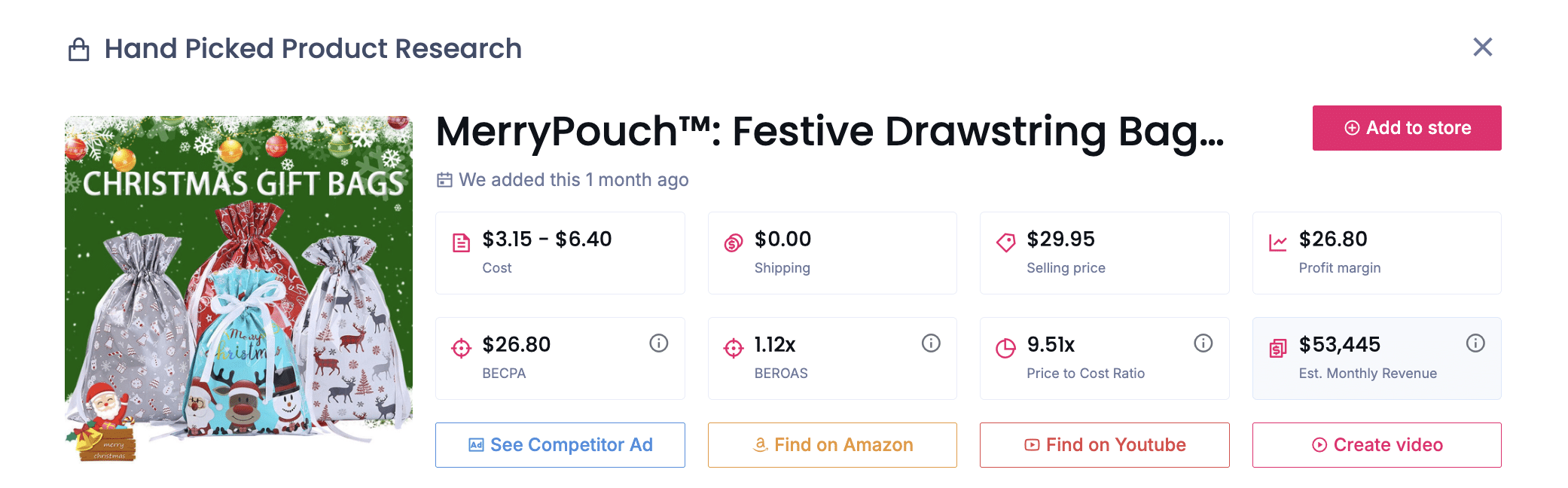Click the Price to Cost Ratio pie icon
The width and height of the screenshot is (1568, 488).
point(1005,348)
